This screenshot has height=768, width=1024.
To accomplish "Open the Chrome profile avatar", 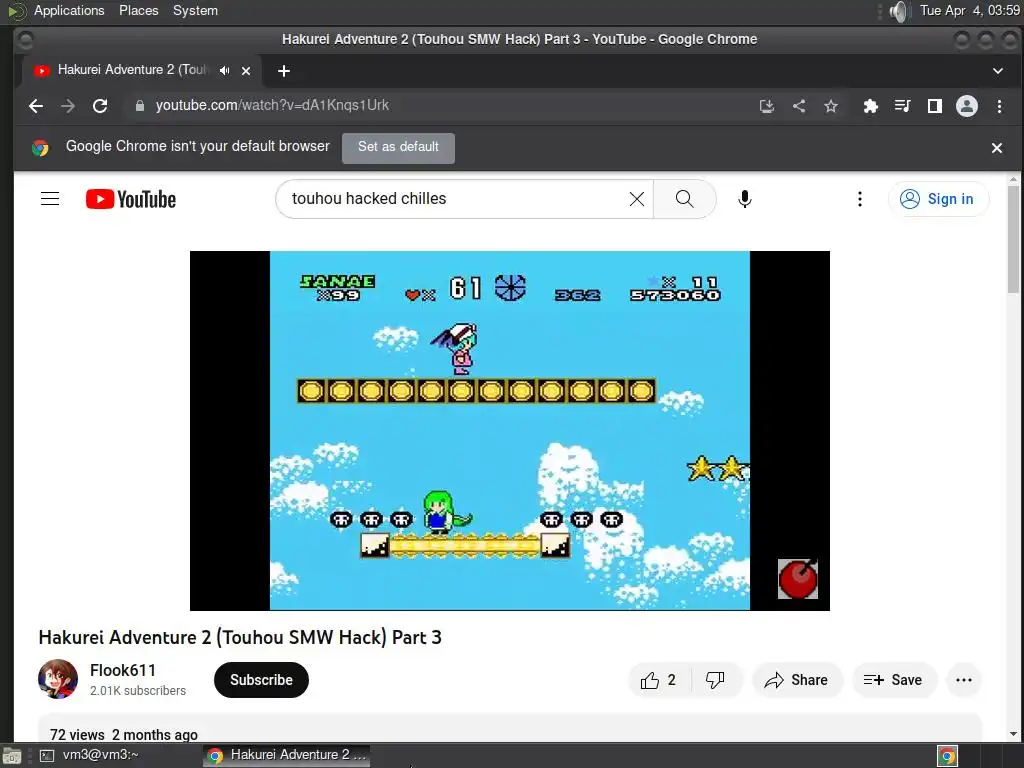I will [x=967, y=106].
